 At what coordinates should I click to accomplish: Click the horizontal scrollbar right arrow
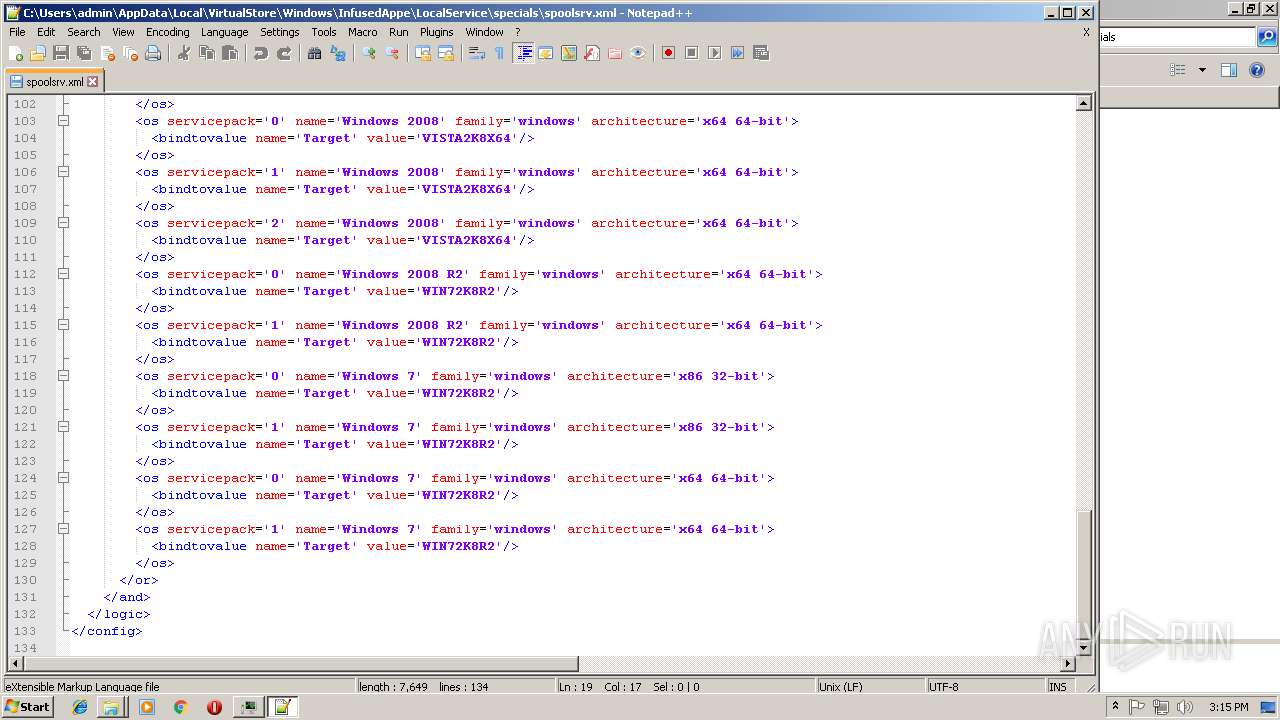pos(1067,663)
